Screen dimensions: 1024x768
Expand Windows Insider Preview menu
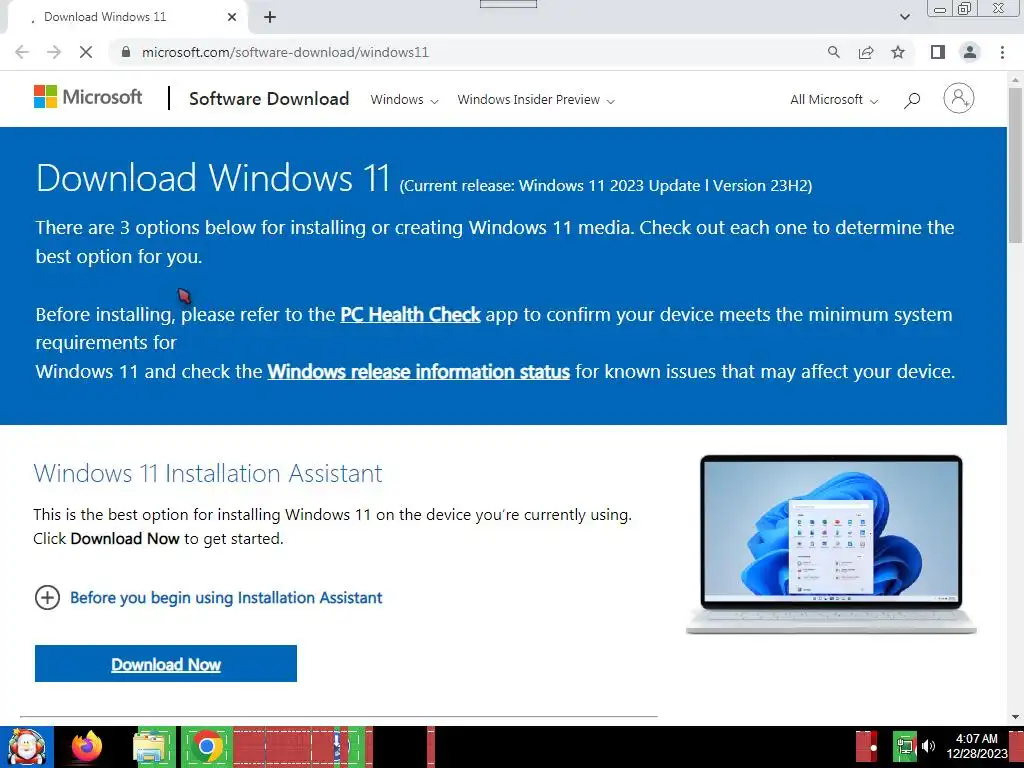(536, 100)
